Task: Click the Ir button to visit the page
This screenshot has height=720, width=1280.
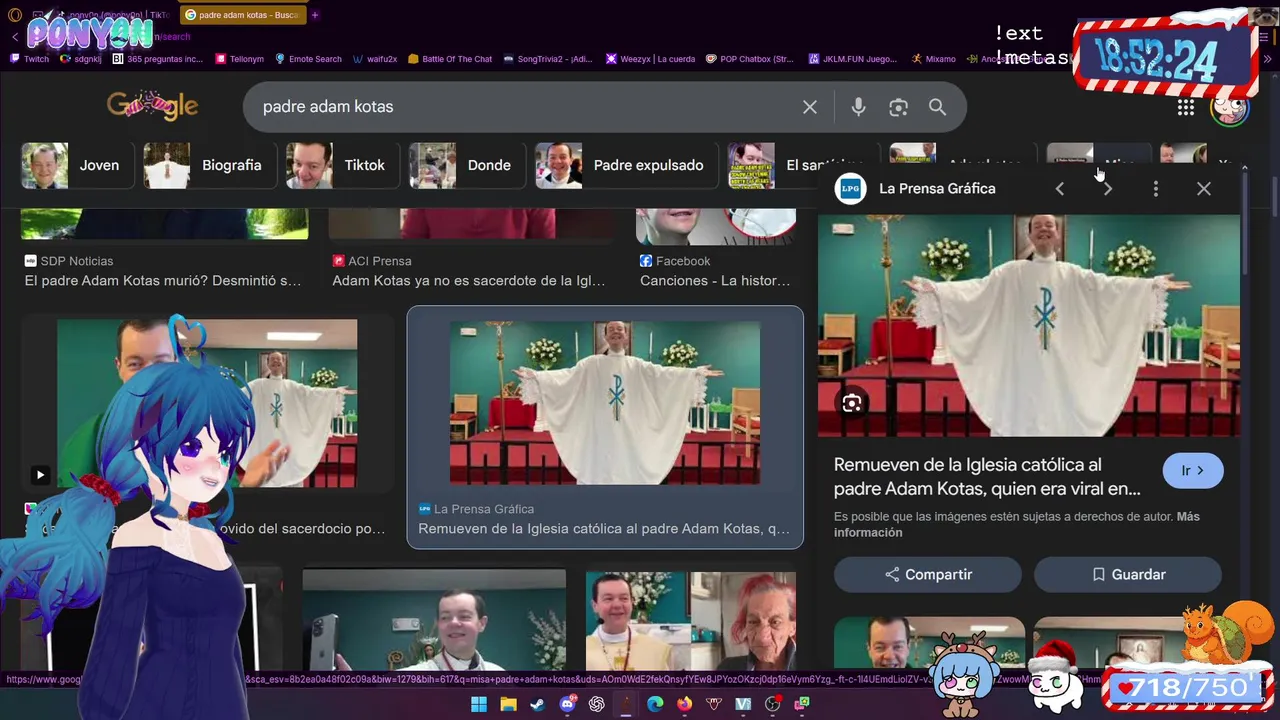Action: 1193,471
